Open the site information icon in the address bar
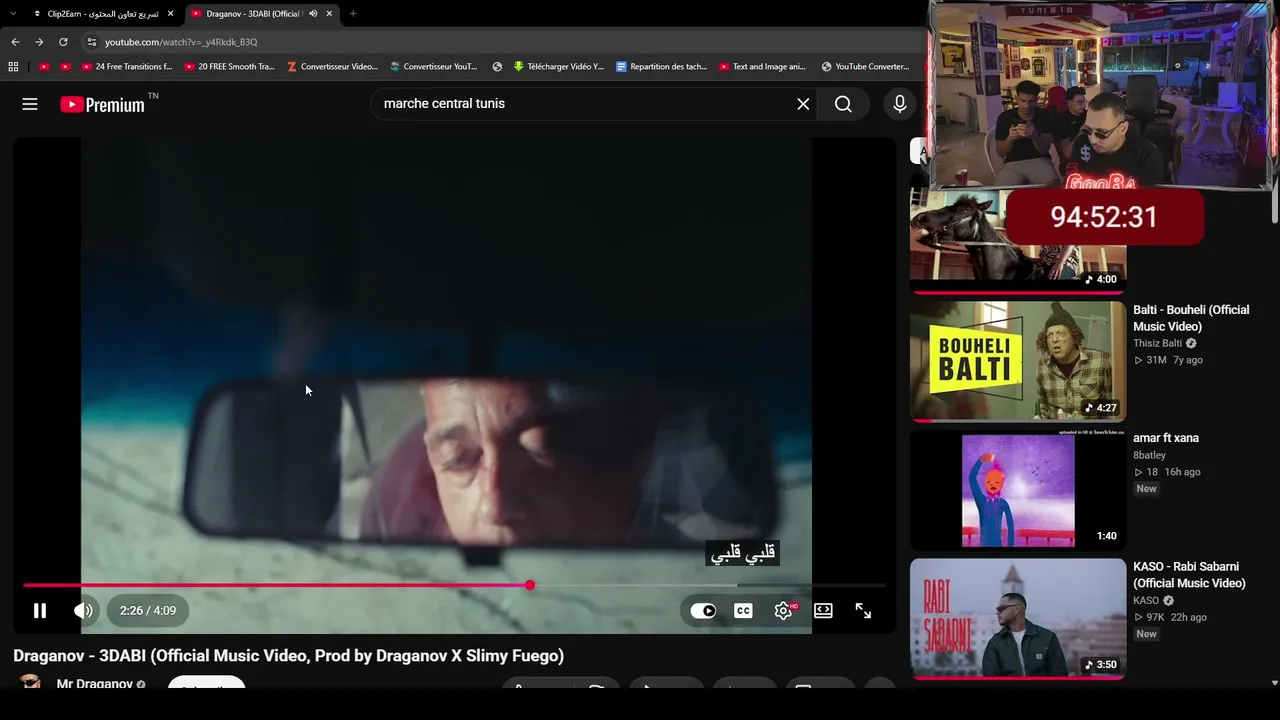Screen dimensions: 1280x720 91,42
